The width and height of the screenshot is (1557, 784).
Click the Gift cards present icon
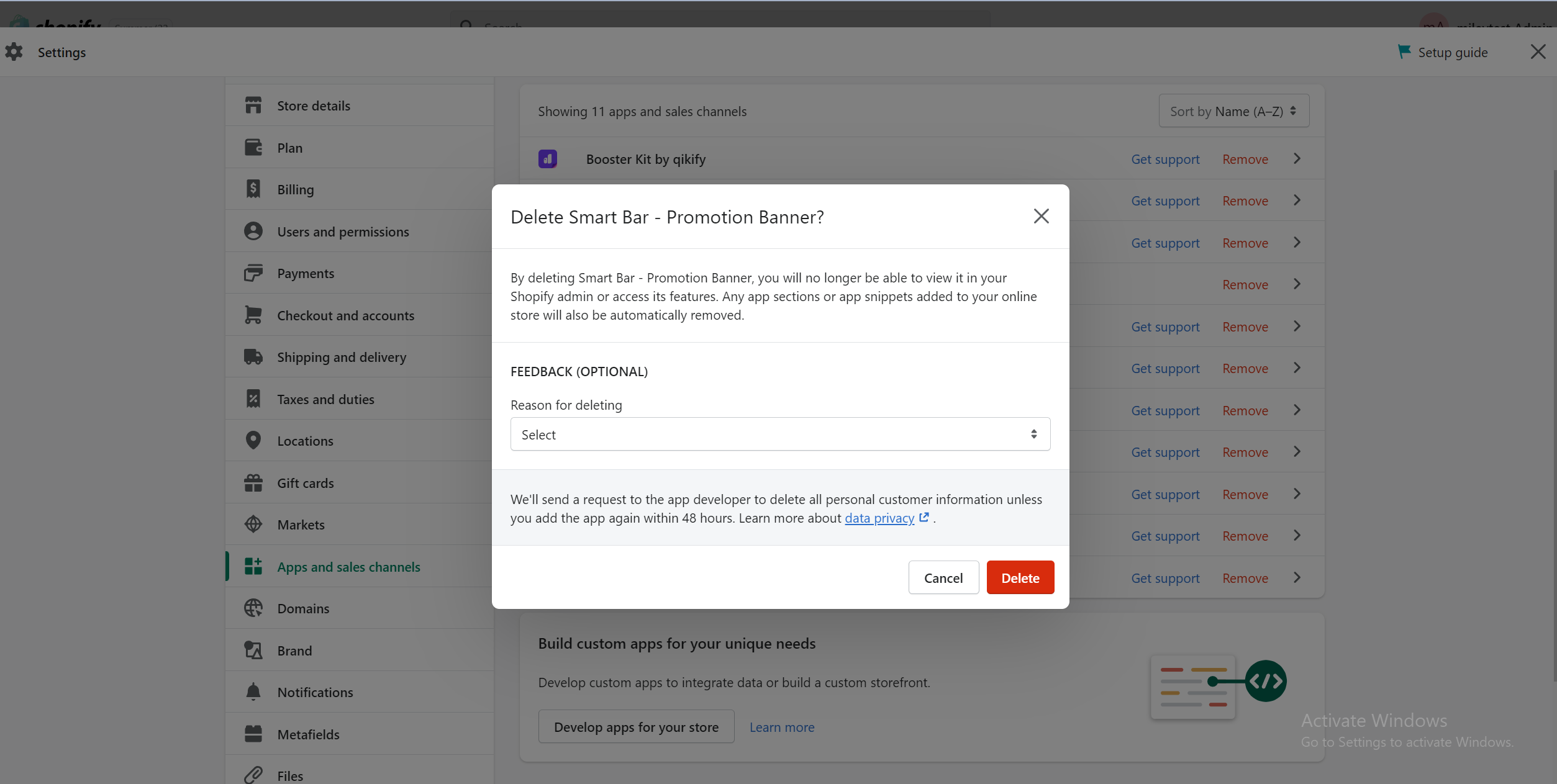point(253,483)
